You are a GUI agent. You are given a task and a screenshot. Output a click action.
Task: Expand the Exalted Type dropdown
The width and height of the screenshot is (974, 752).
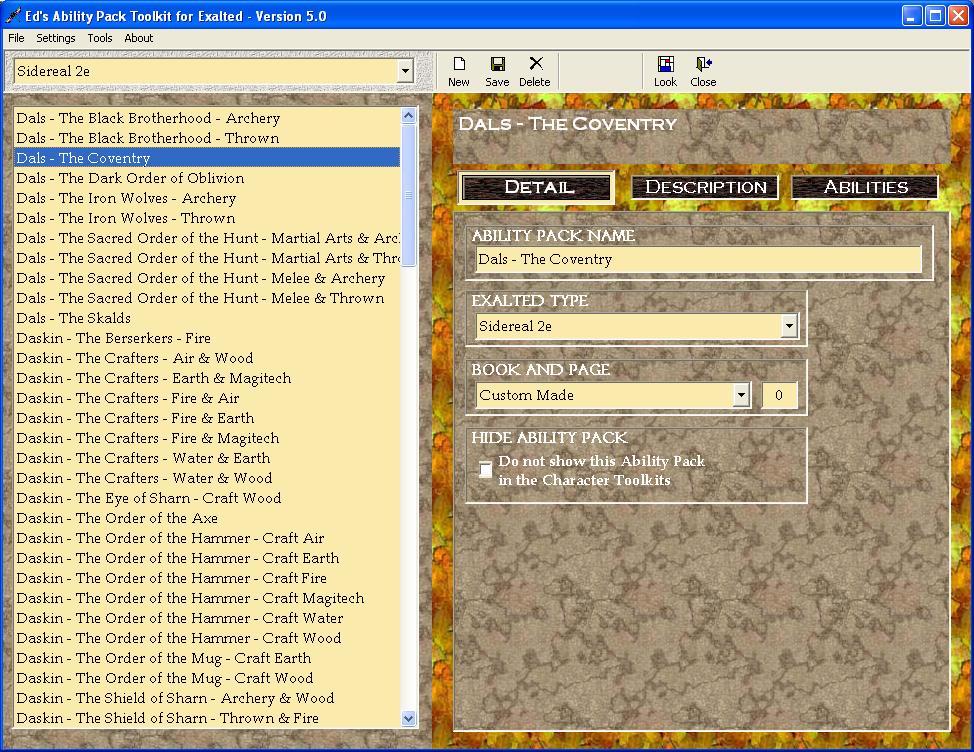point(789,326)
